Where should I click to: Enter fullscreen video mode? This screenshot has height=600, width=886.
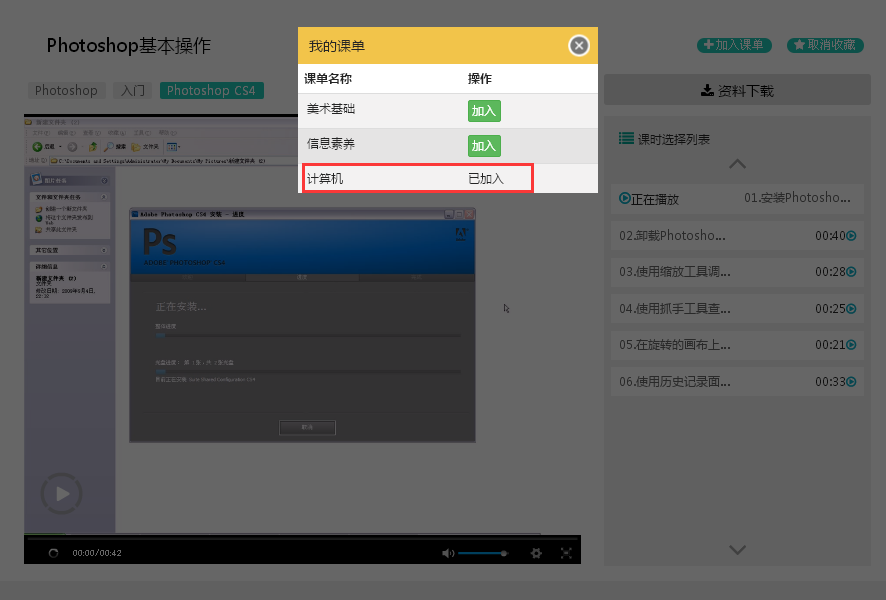[566, 553]
